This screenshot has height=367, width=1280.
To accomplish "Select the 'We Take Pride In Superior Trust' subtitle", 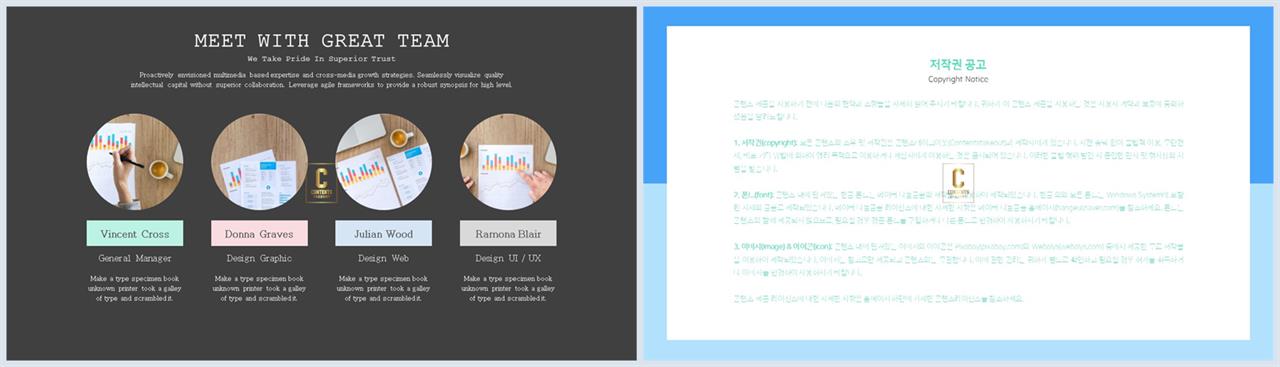I will (321, 59).
